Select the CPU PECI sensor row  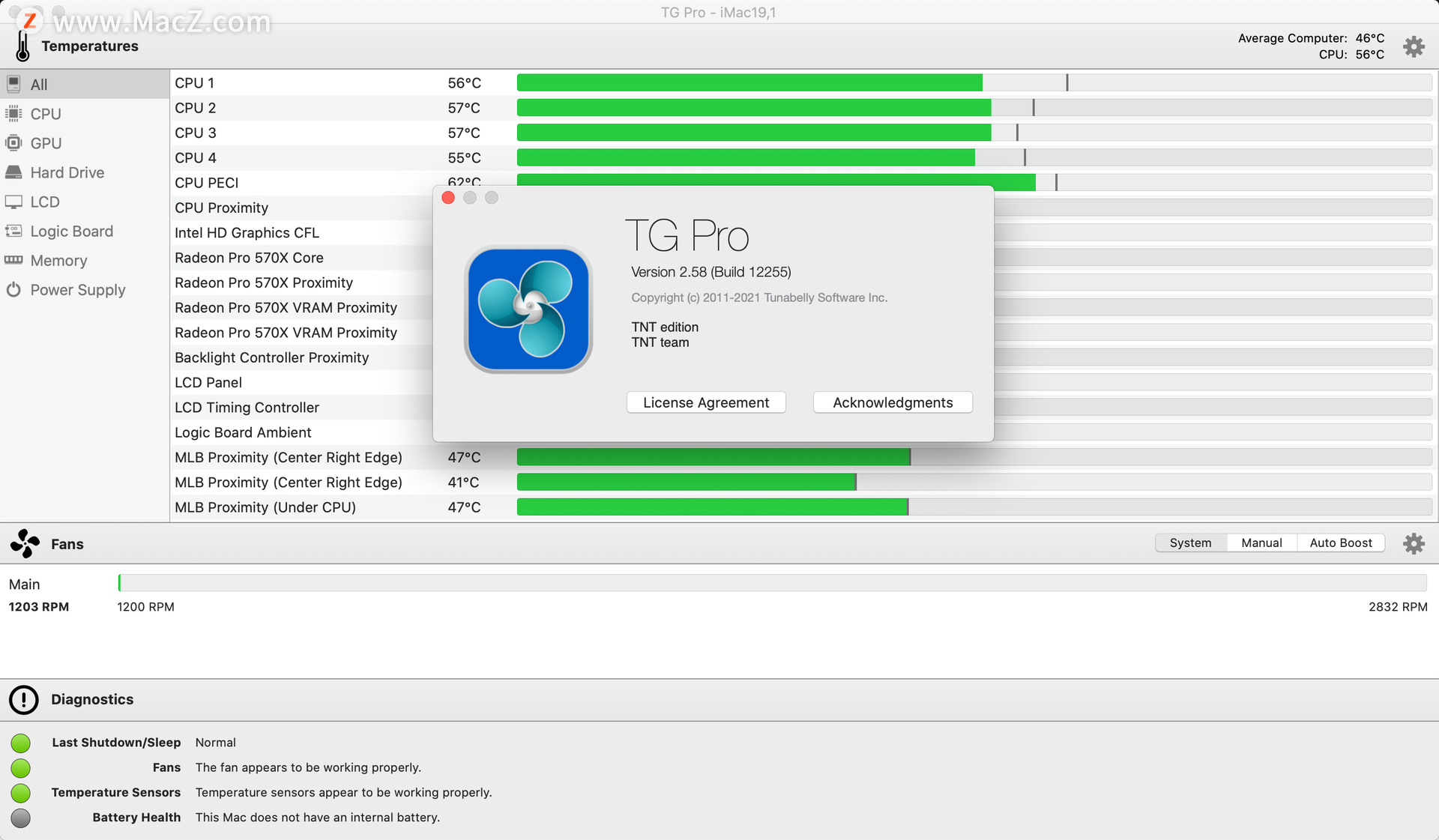point(803,182)
